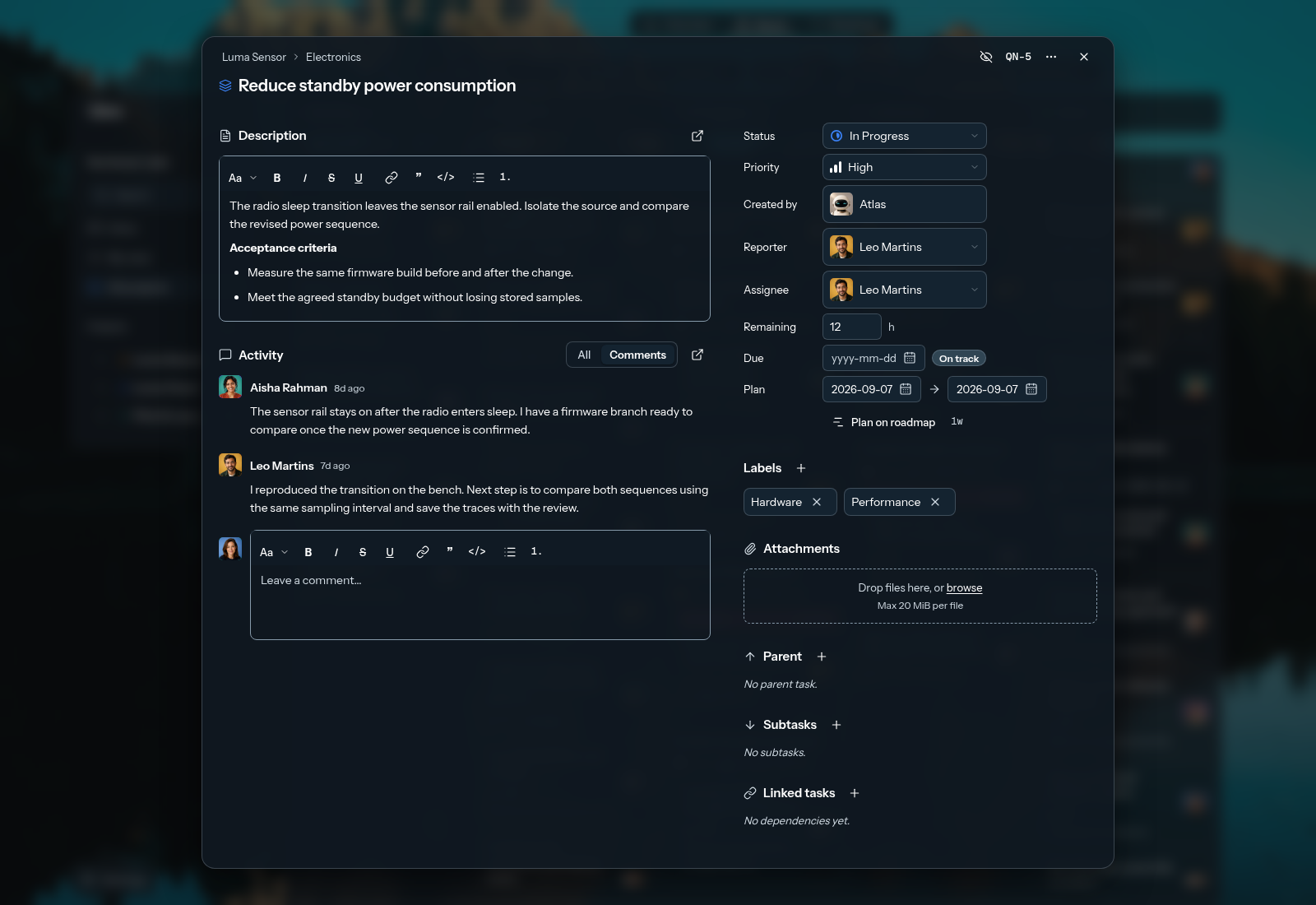Open text style Aa dropdown in description
This screenshot has width=1316, height=905.
pyautogui.click(x=243, y=178)
